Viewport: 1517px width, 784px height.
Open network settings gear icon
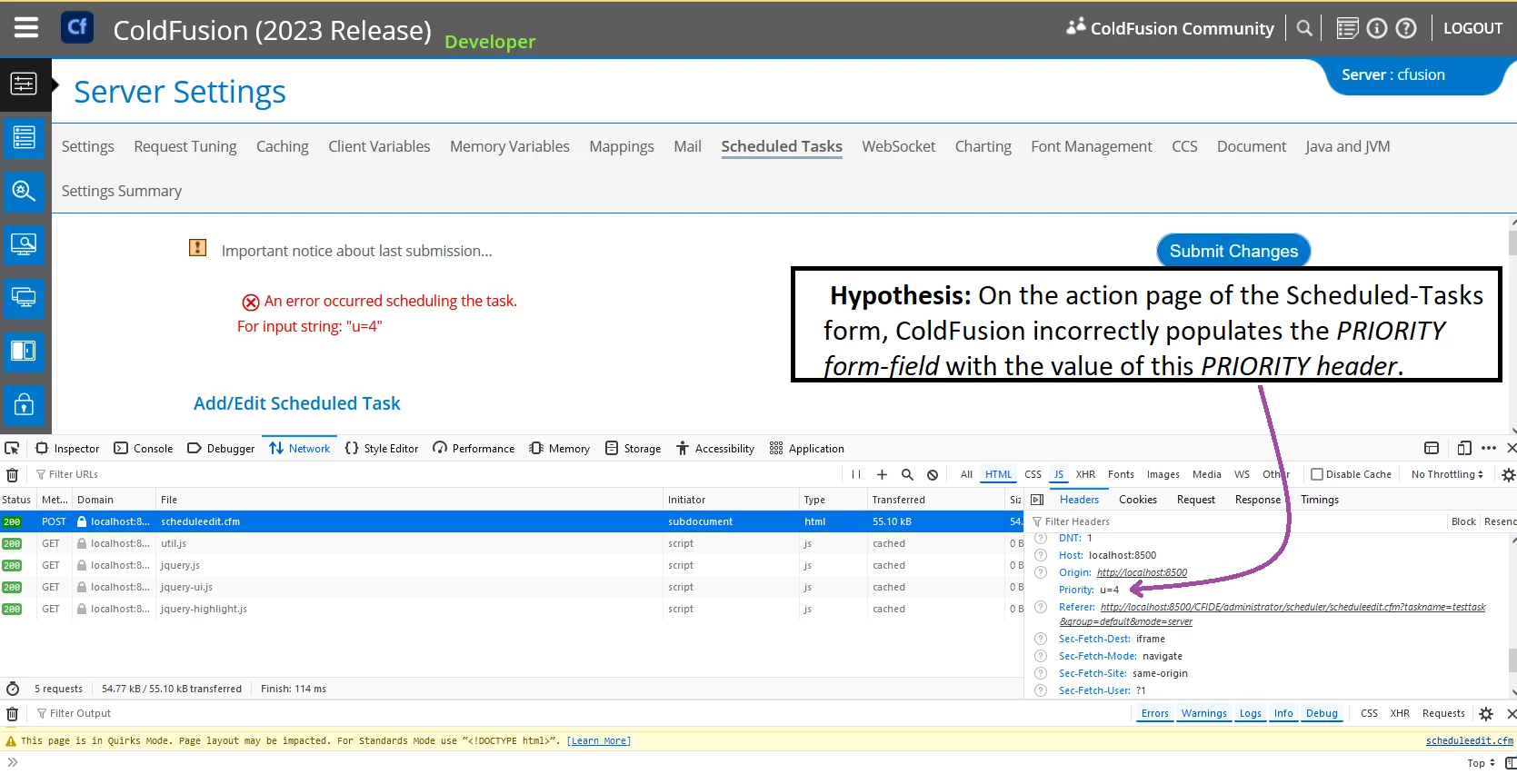point(1509,474)
